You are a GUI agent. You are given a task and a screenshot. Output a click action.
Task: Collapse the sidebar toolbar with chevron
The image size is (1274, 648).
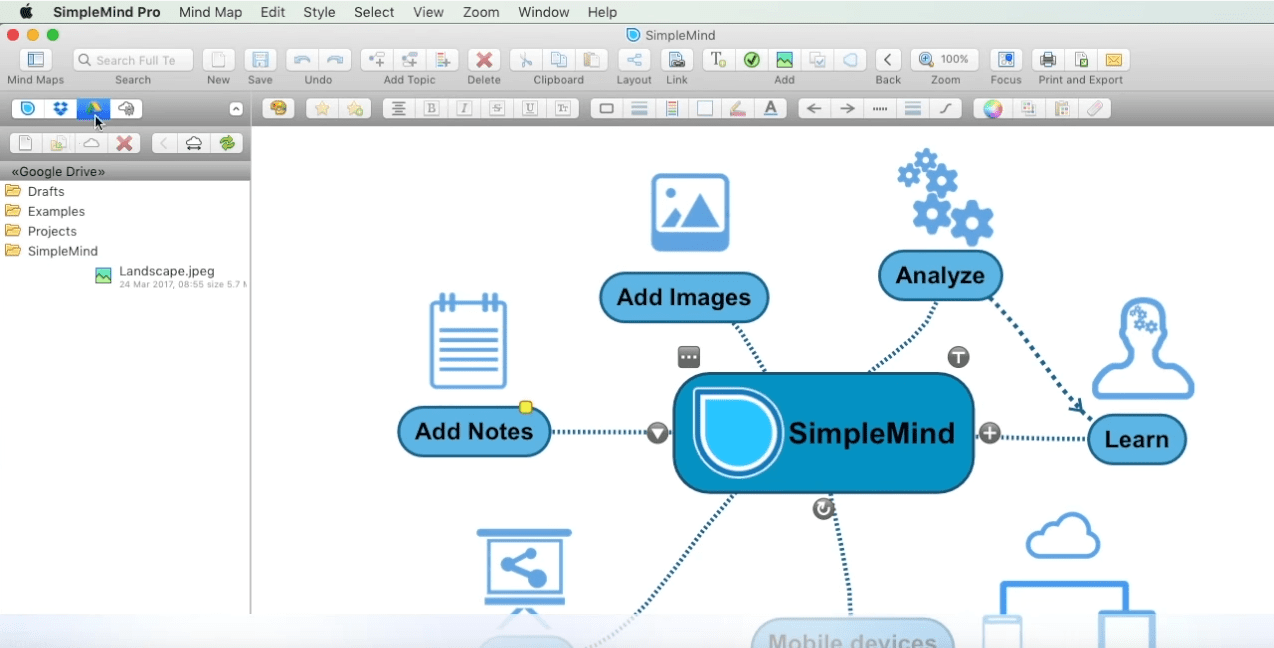(x=236, y=109)
